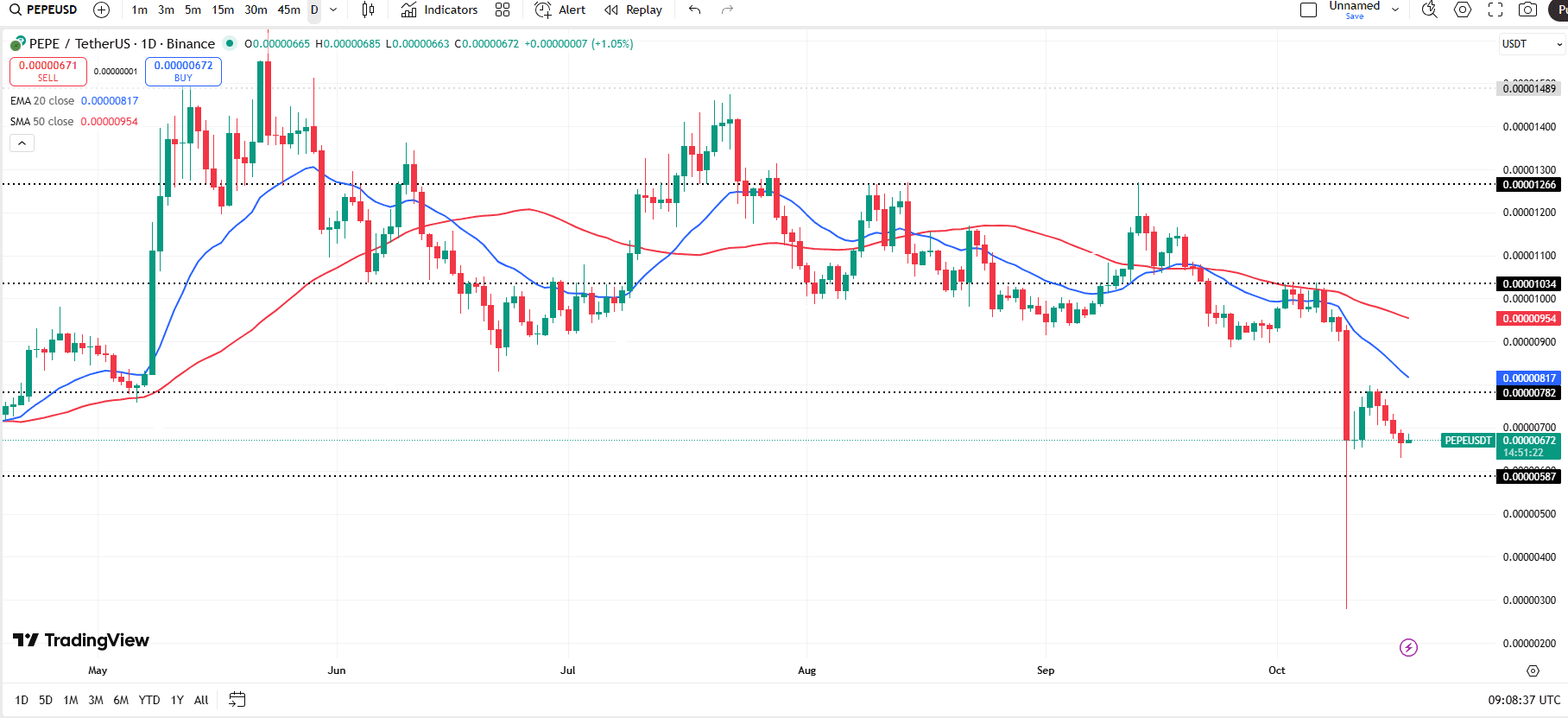
Task: Enter fullscreen mode
Action: (1495, 10)
